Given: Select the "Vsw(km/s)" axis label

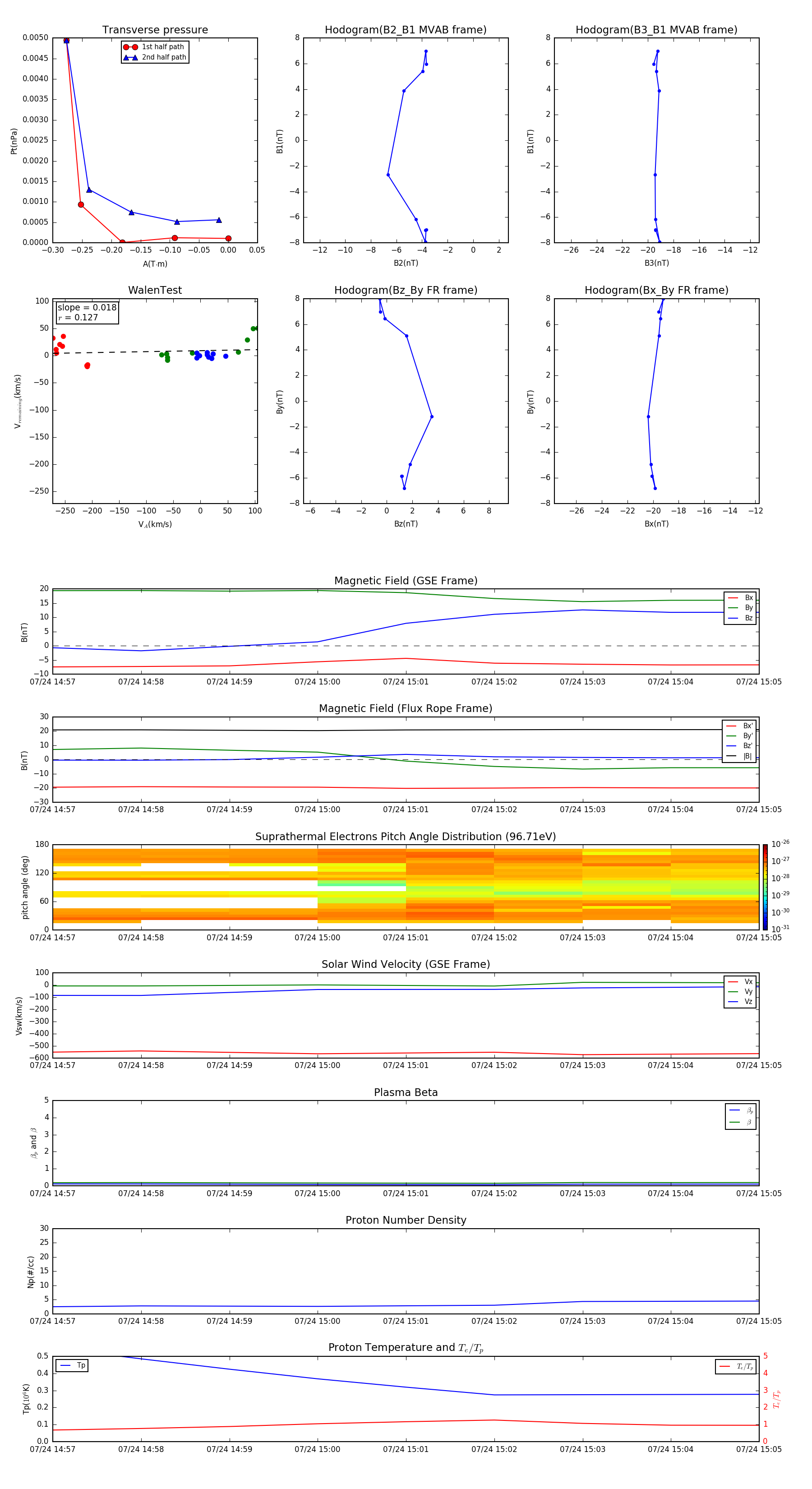Looking at the screenshot, I should click(x=18, y=1016).
